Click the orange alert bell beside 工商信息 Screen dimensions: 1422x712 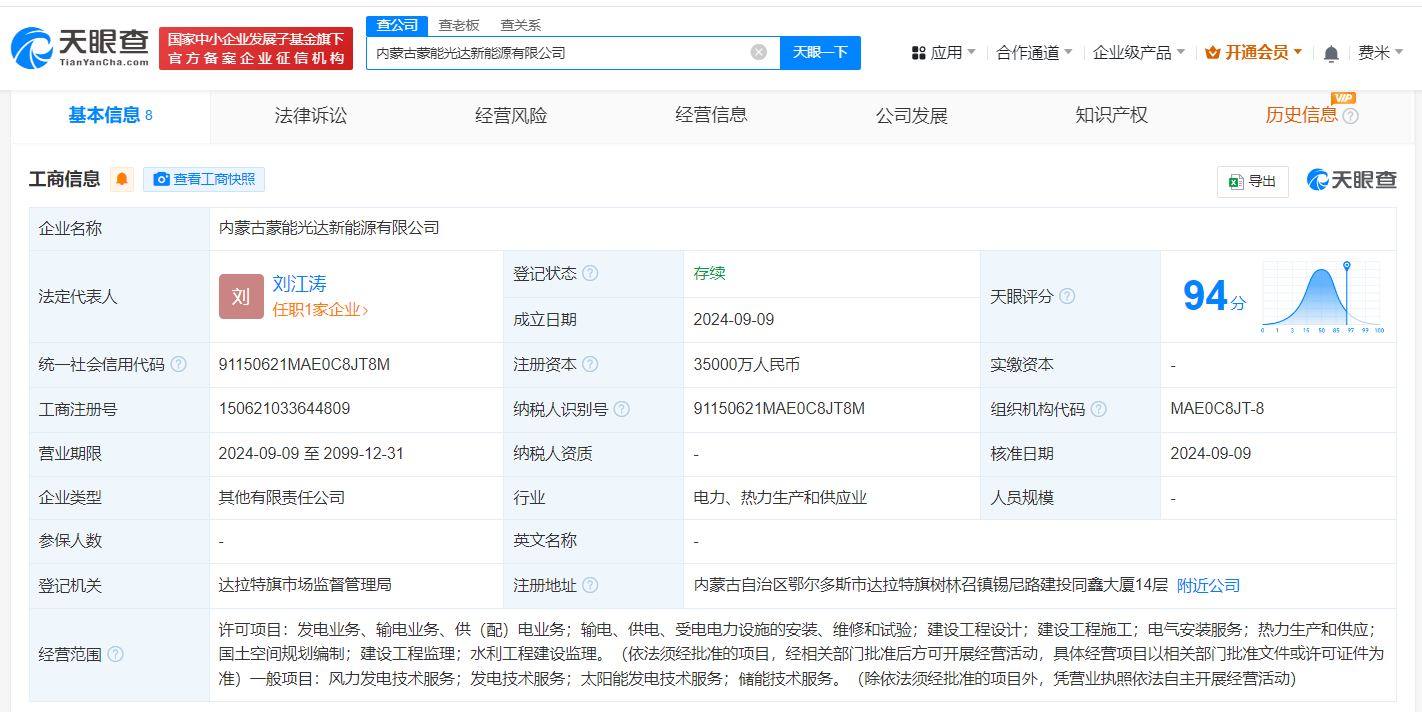(122, 179)
